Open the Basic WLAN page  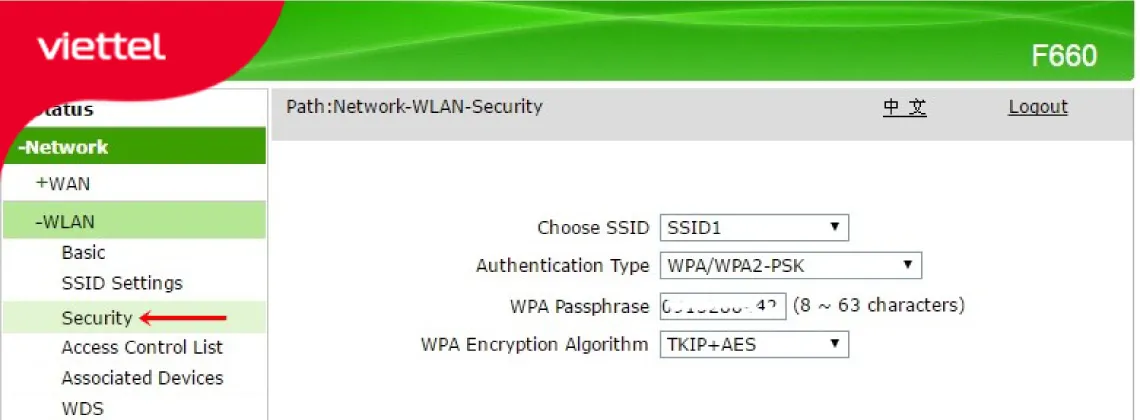pyautogui.click(x=83, y=253)
